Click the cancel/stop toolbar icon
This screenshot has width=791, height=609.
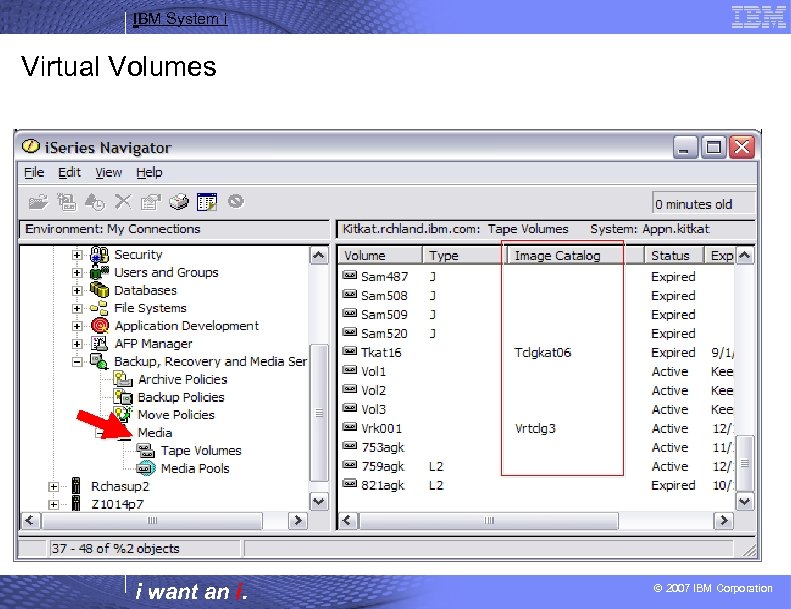pyautogui.click(x=236, y=201)
